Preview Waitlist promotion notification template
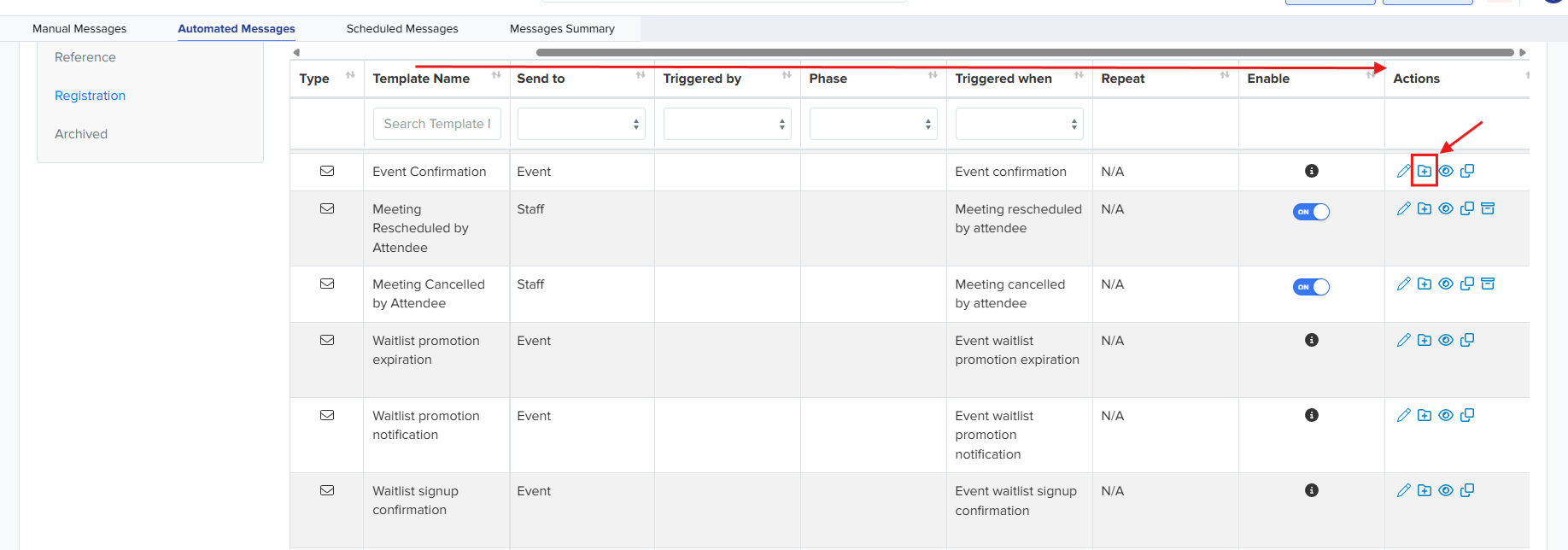 [1446, 415]
